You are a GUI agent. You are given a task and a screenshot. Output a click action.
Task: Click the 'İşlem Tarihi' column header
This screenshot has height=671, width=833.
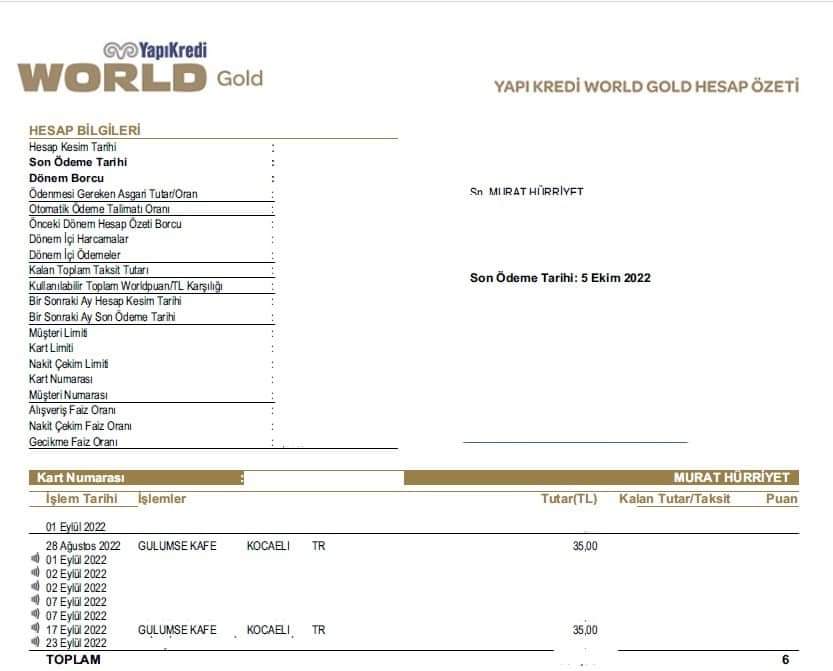(81, 498)
